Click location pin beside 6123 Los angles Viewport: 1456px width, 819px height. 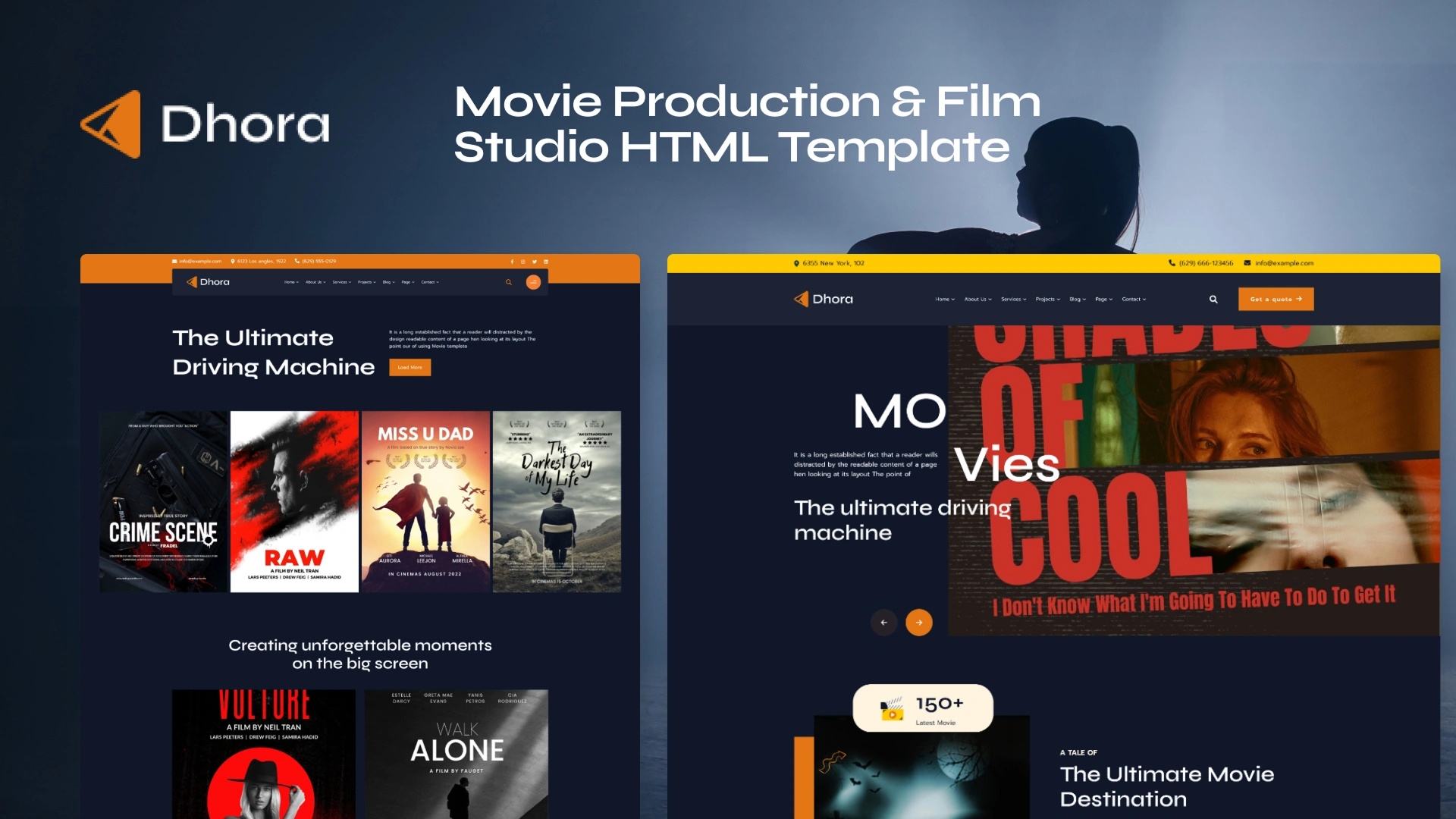(233, 261)
